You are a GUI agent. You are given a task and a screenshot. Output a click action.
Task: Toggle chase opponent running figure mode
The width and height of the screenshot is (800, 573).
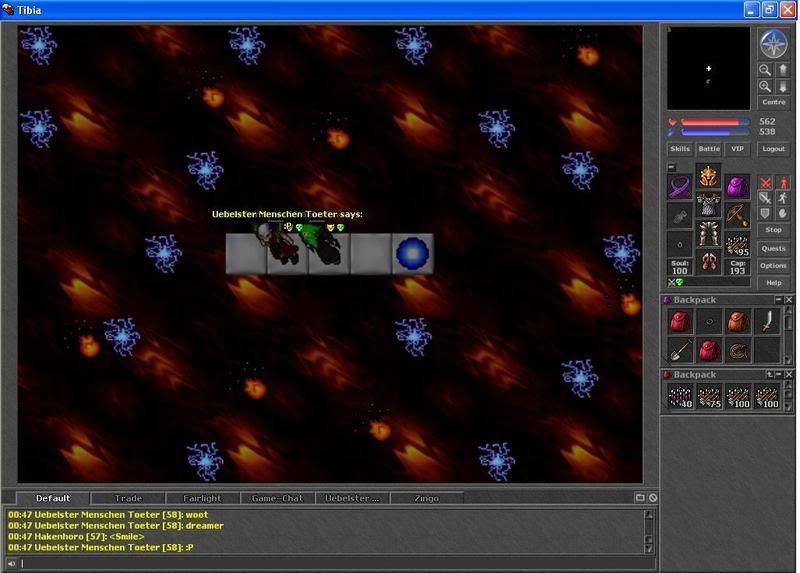[783, 197]
